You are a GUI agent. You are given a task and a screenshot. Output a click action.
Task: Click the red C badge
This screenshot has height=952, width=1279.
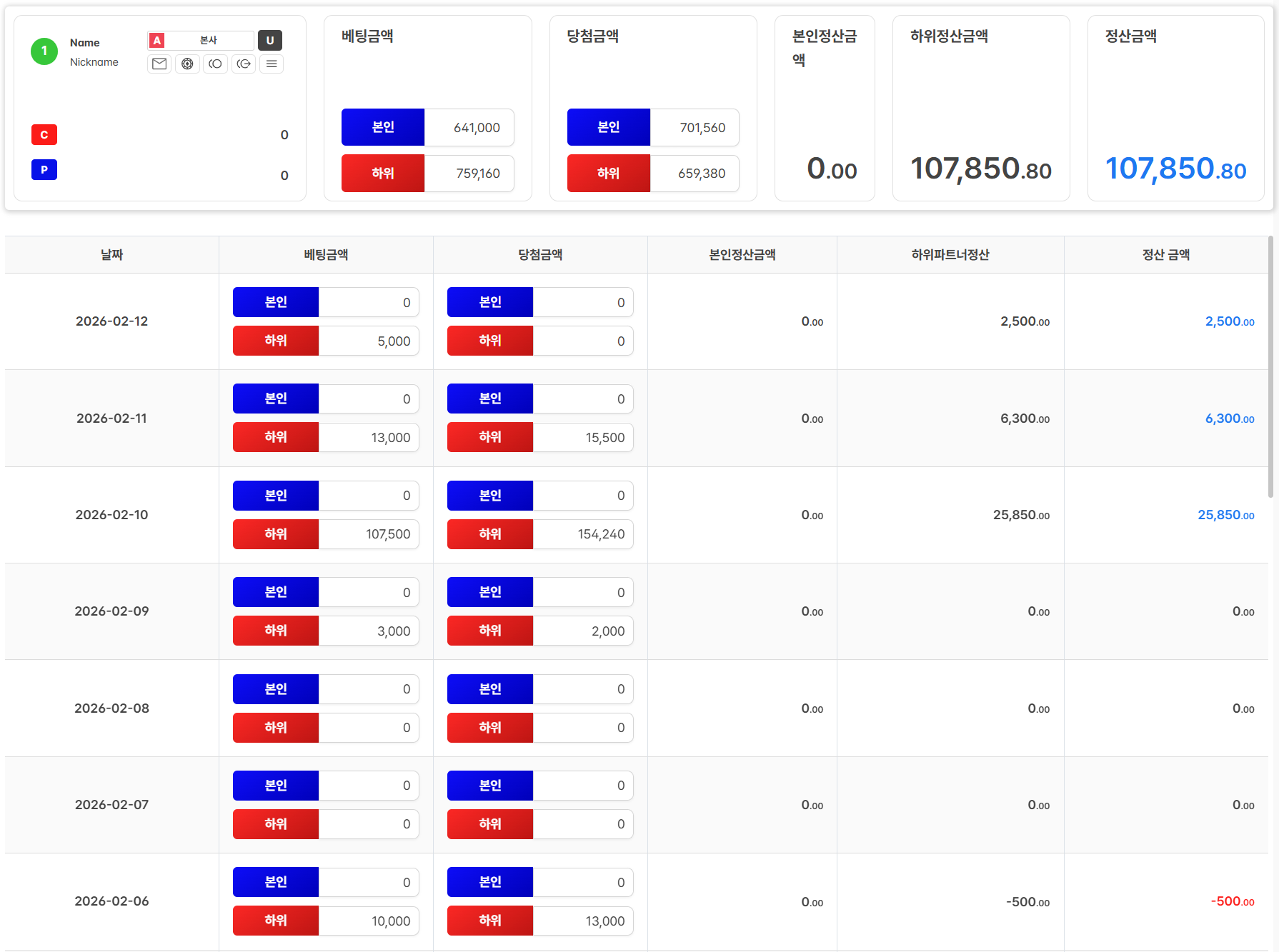point(44,135)
